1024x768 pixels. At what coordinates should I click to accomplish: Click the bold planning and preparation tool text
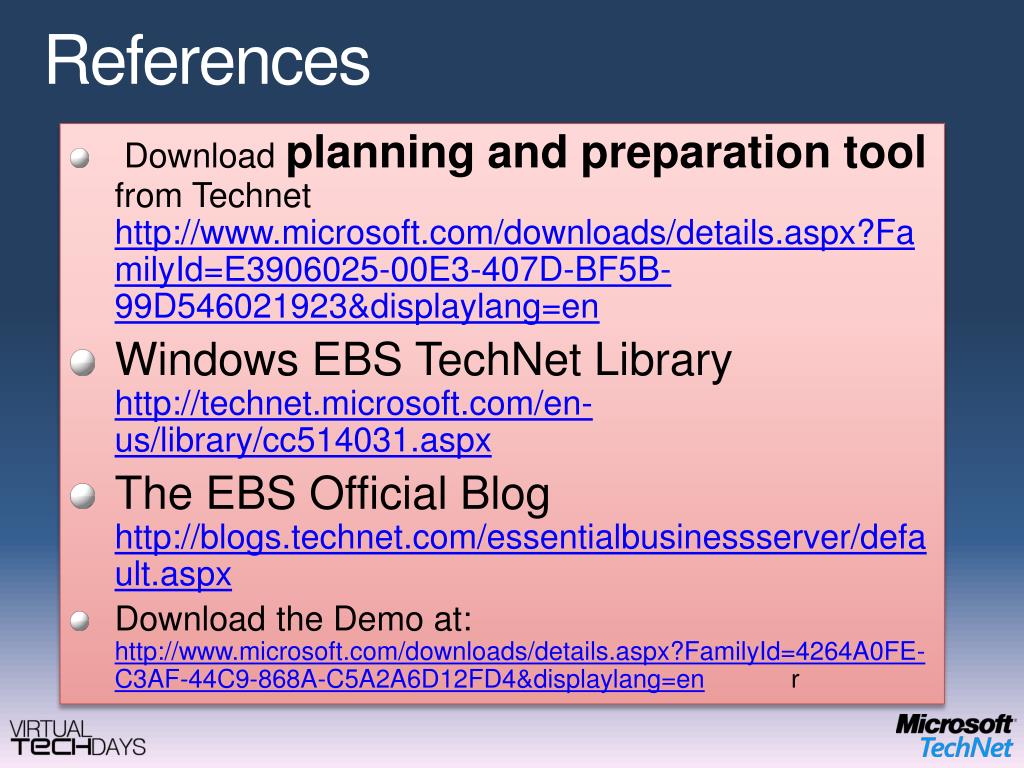pyautogui.click(x=606, y=154)
